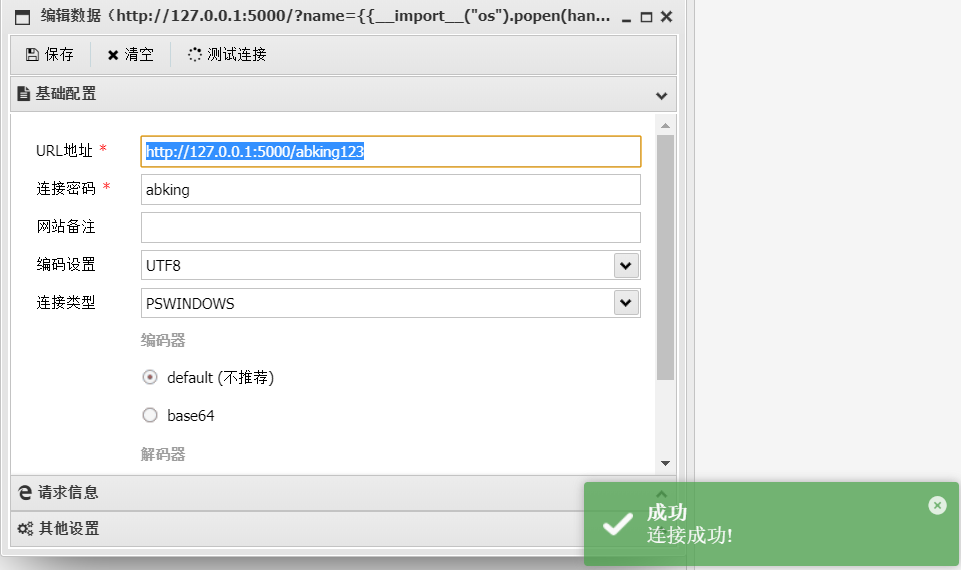Viewport: 961px width, 570px height.
Task: Click the 编辑数据 window title text
Action: coord(325,16)
